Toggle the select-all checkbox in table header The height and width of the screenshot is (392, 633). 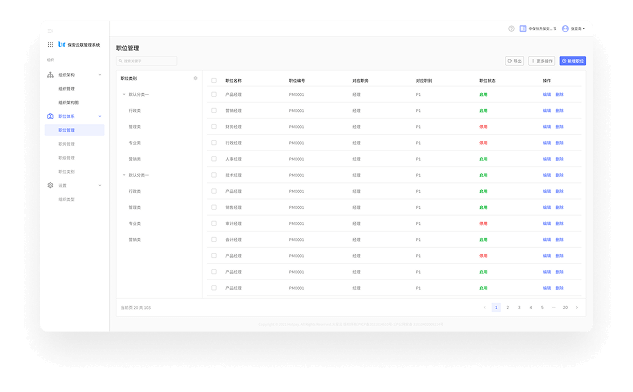click(214, 81)
